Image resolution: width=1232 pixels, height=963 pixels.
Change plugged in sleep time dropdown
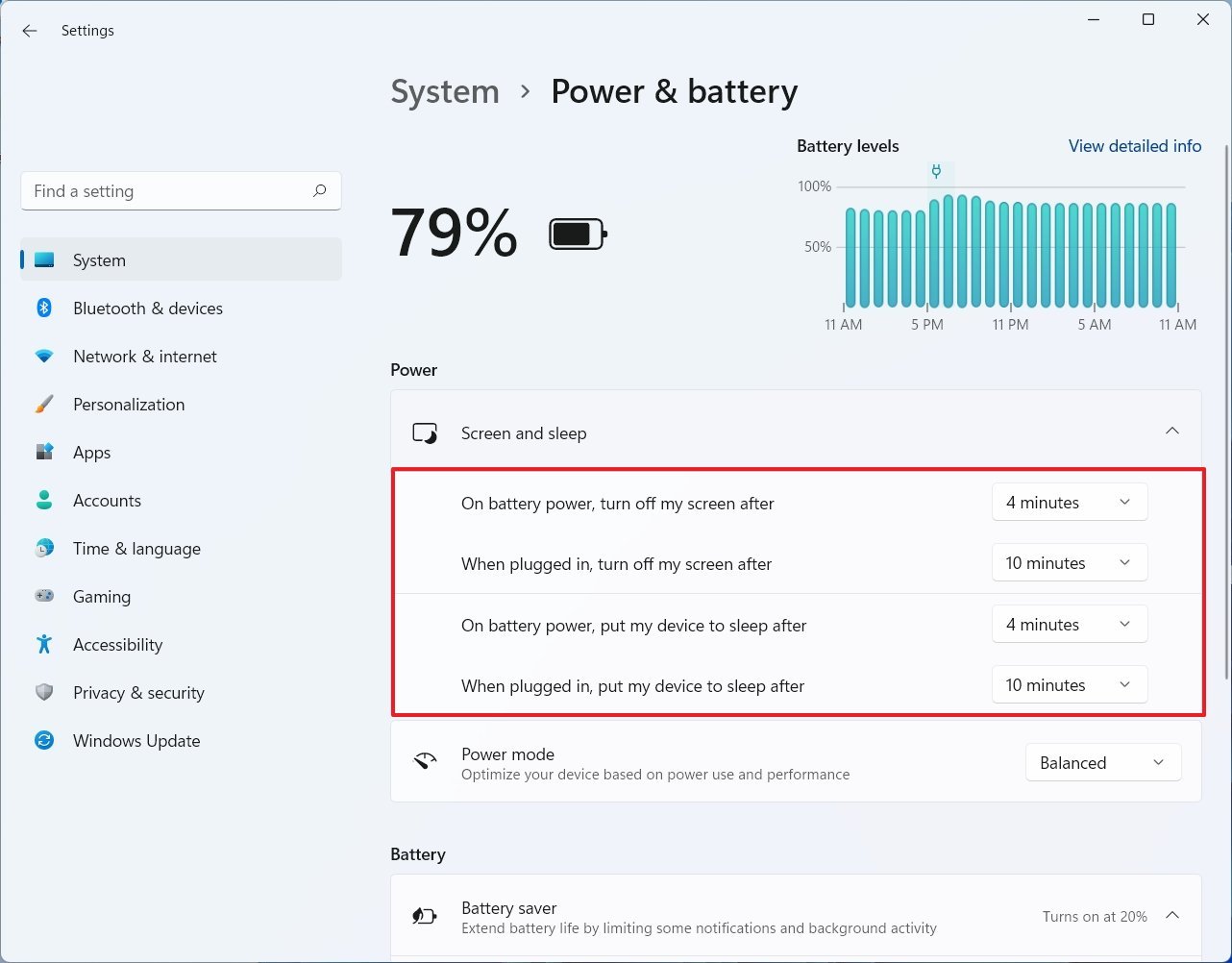(x=1069, y=684)
